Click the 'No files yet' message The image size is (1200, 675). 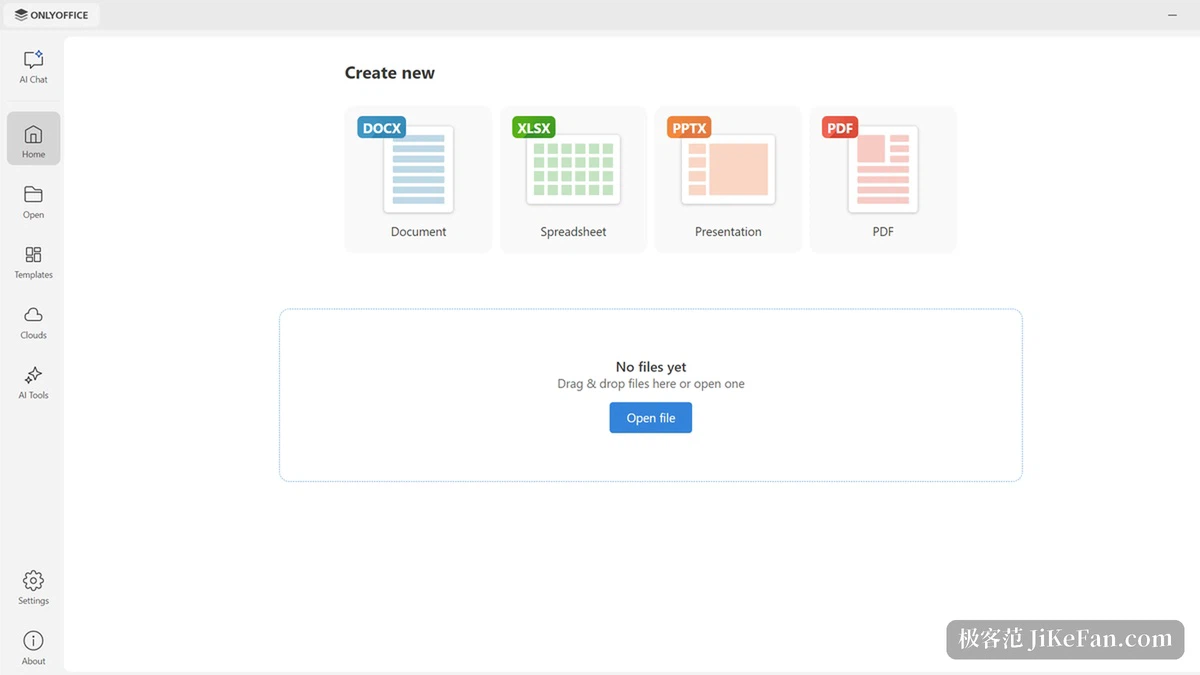point(651,367)
